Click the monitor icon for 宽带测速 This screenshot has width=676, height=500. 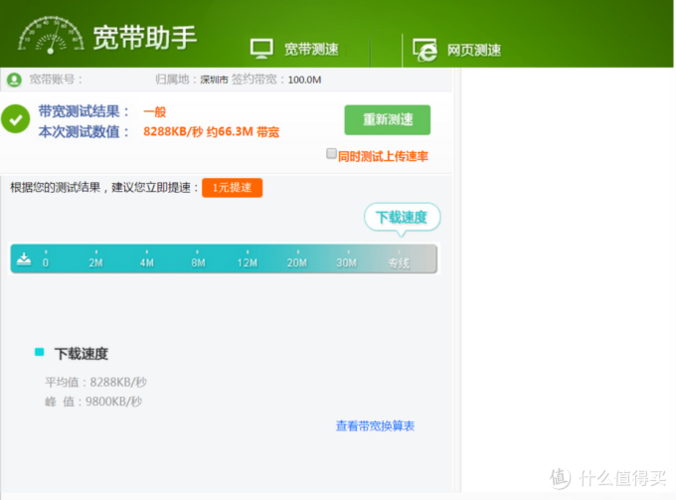point(261,49)
